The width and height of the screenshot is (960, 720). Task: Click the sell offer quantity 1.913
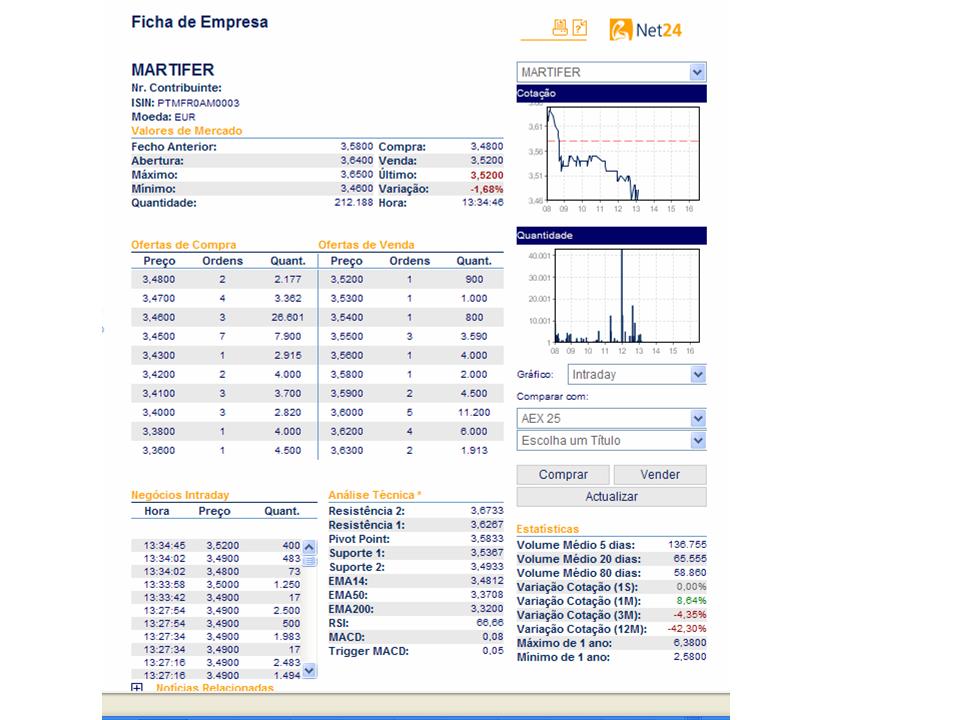(474, 450)
